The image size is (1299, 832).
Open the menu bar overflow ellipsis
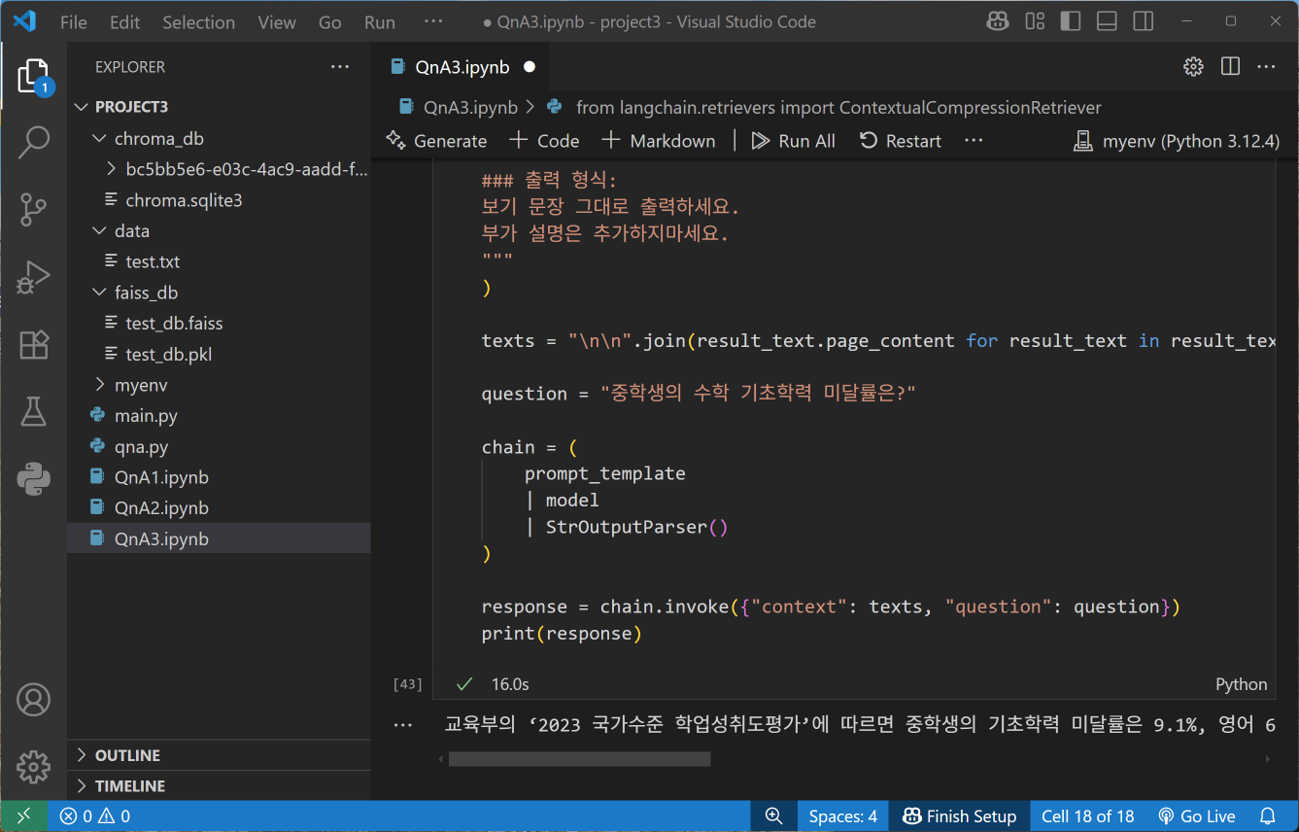(x=433, y=22)
